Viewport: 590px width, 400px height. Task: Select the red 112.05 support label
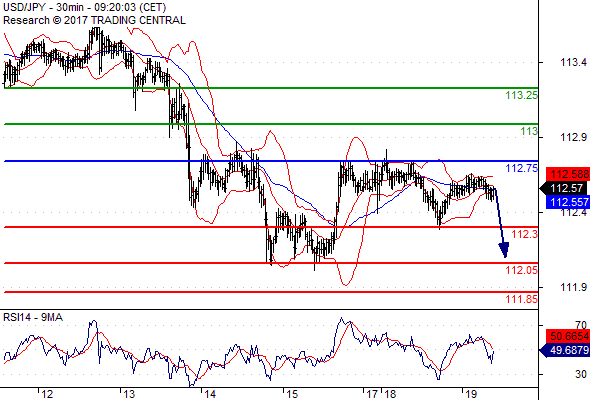point(521,270)
